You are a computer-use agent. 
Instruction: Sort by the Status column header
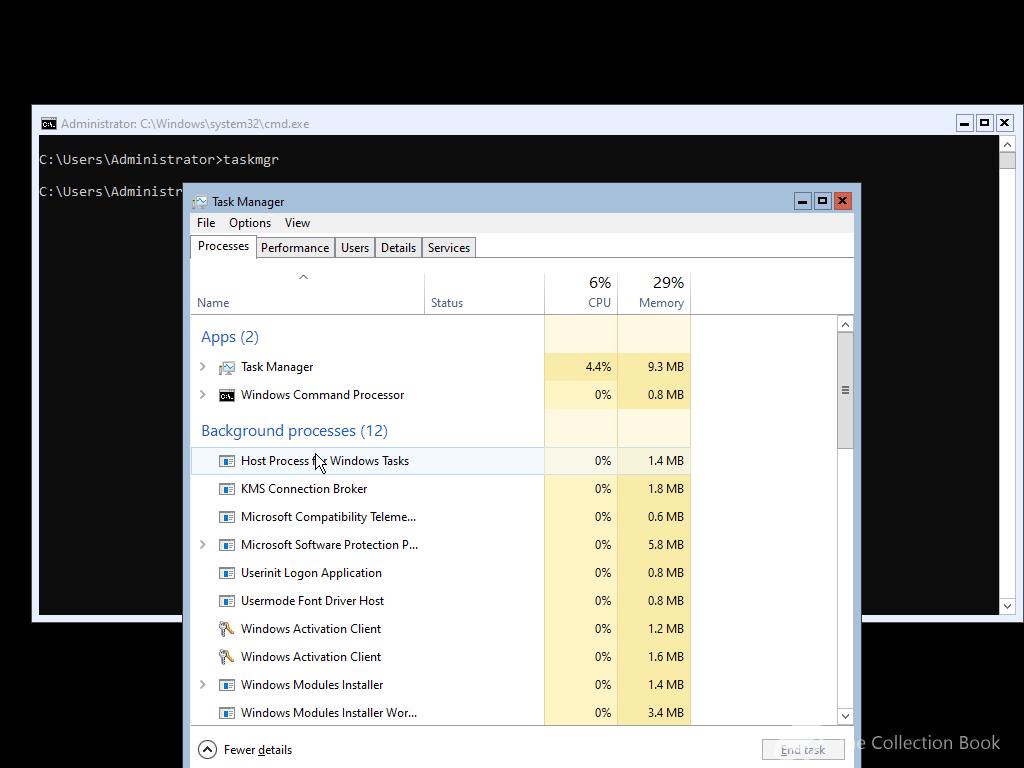(485, 293)
